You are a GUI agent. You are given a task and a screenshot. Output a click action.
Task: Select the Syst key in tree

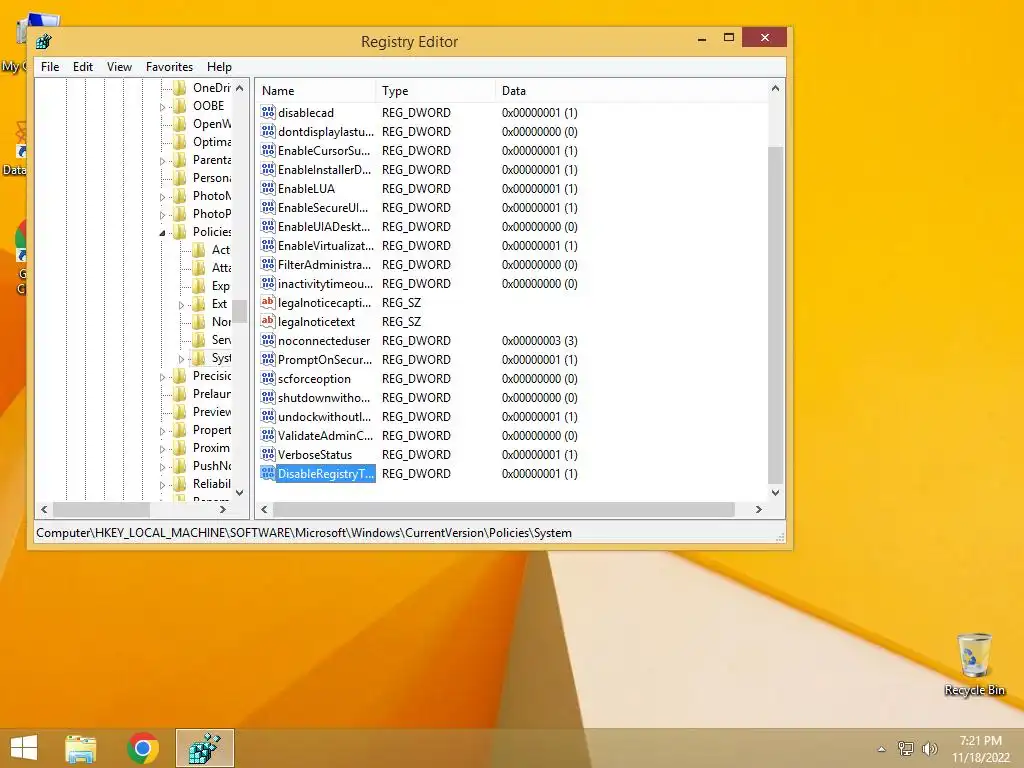coord(221,358)
